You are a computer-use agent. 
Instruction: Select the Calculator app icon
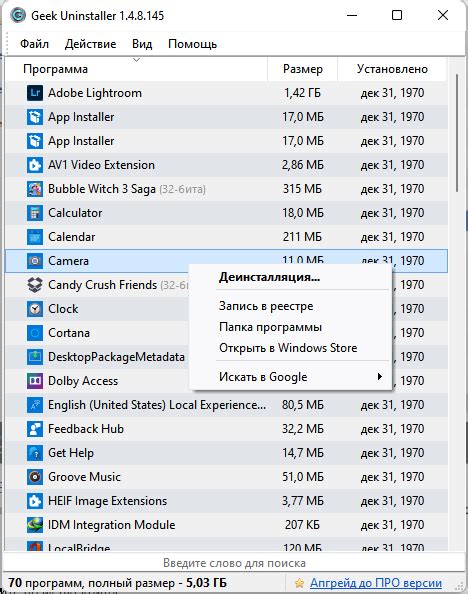click(35, 213)
